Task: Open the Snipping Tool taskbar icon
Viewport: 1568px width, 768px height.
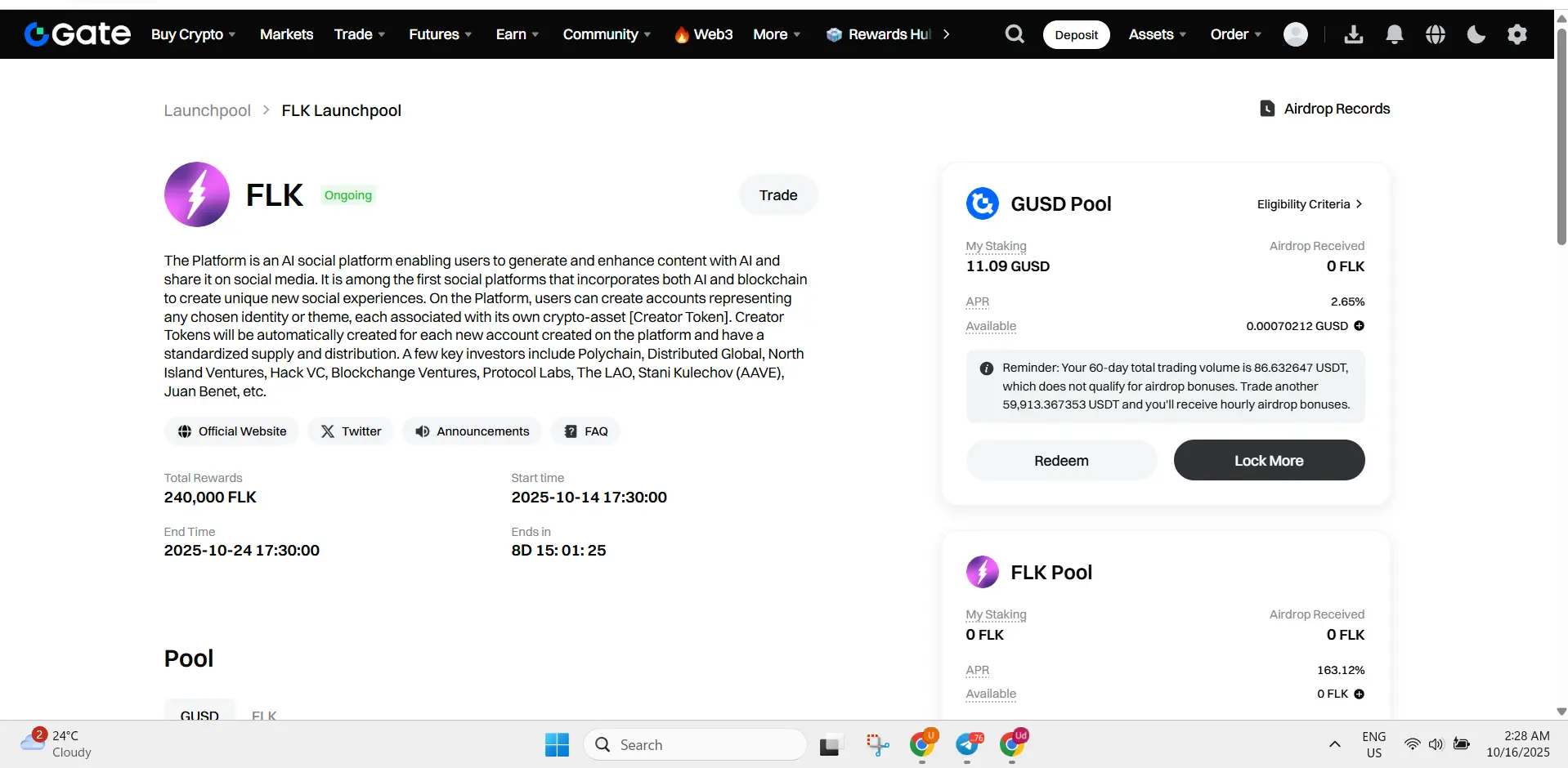Action: click(877, 744)
